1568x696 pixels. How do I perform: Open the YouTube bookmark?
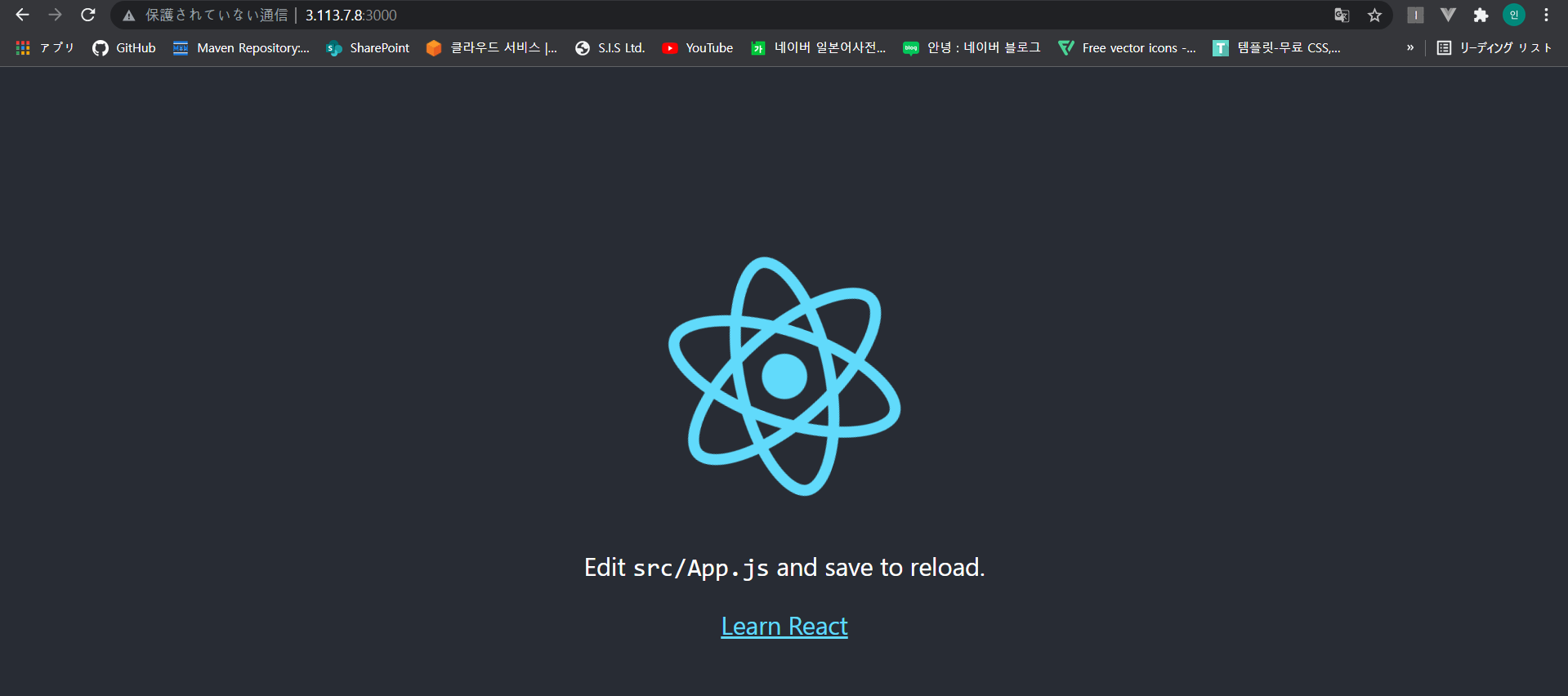pos(698,48)
